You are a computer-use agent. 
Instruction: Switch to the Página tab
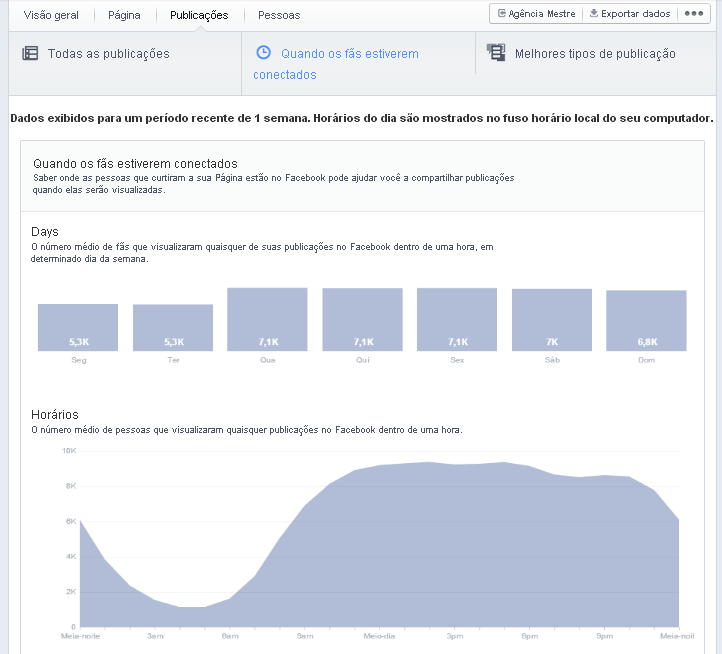[x=124, y=15]
